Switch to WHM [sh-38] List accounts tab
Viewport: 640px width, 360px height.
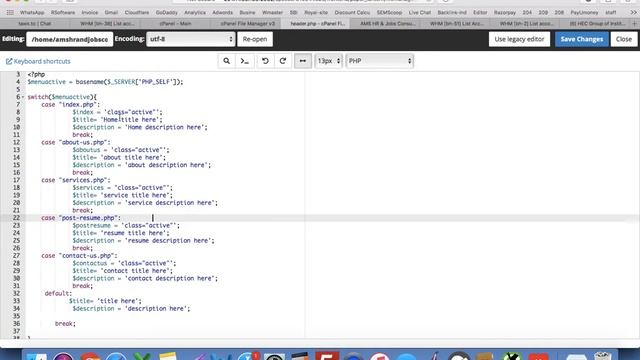coord(106,24)
